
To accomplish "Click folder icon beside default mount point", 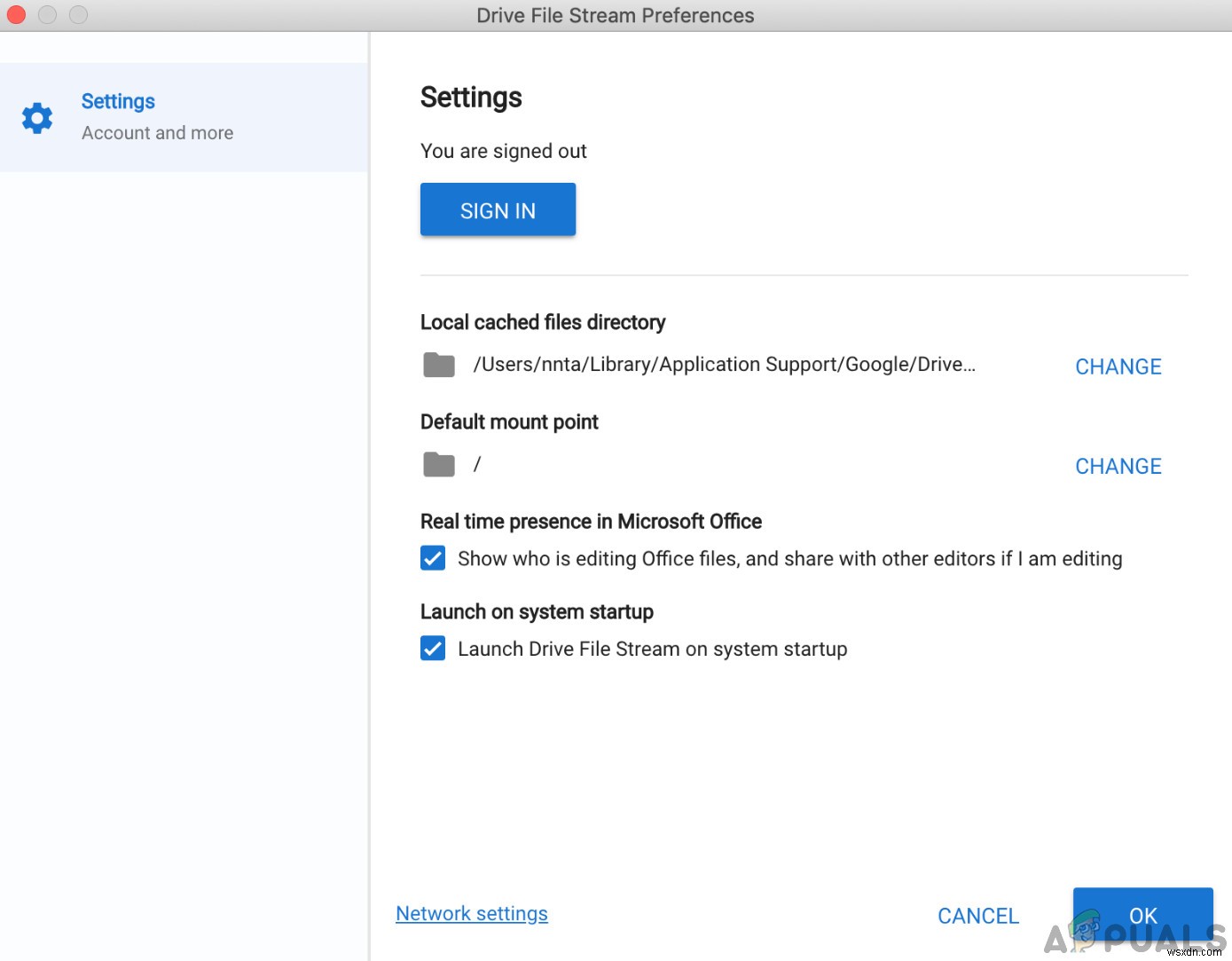I will click(x=439, y=464).
